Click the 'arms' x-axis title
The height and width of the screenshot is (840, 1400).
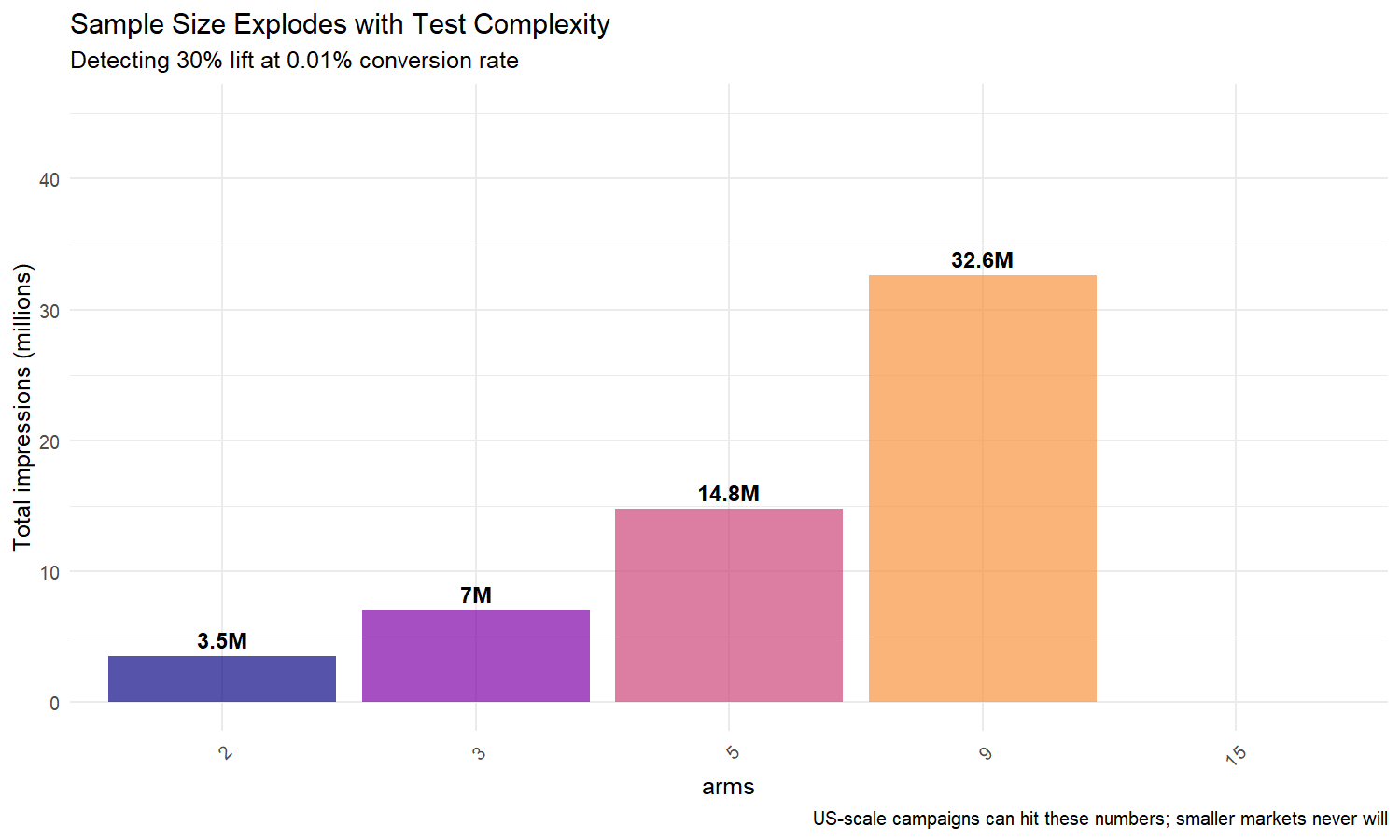pyautogui.click(x=728, y=787)
